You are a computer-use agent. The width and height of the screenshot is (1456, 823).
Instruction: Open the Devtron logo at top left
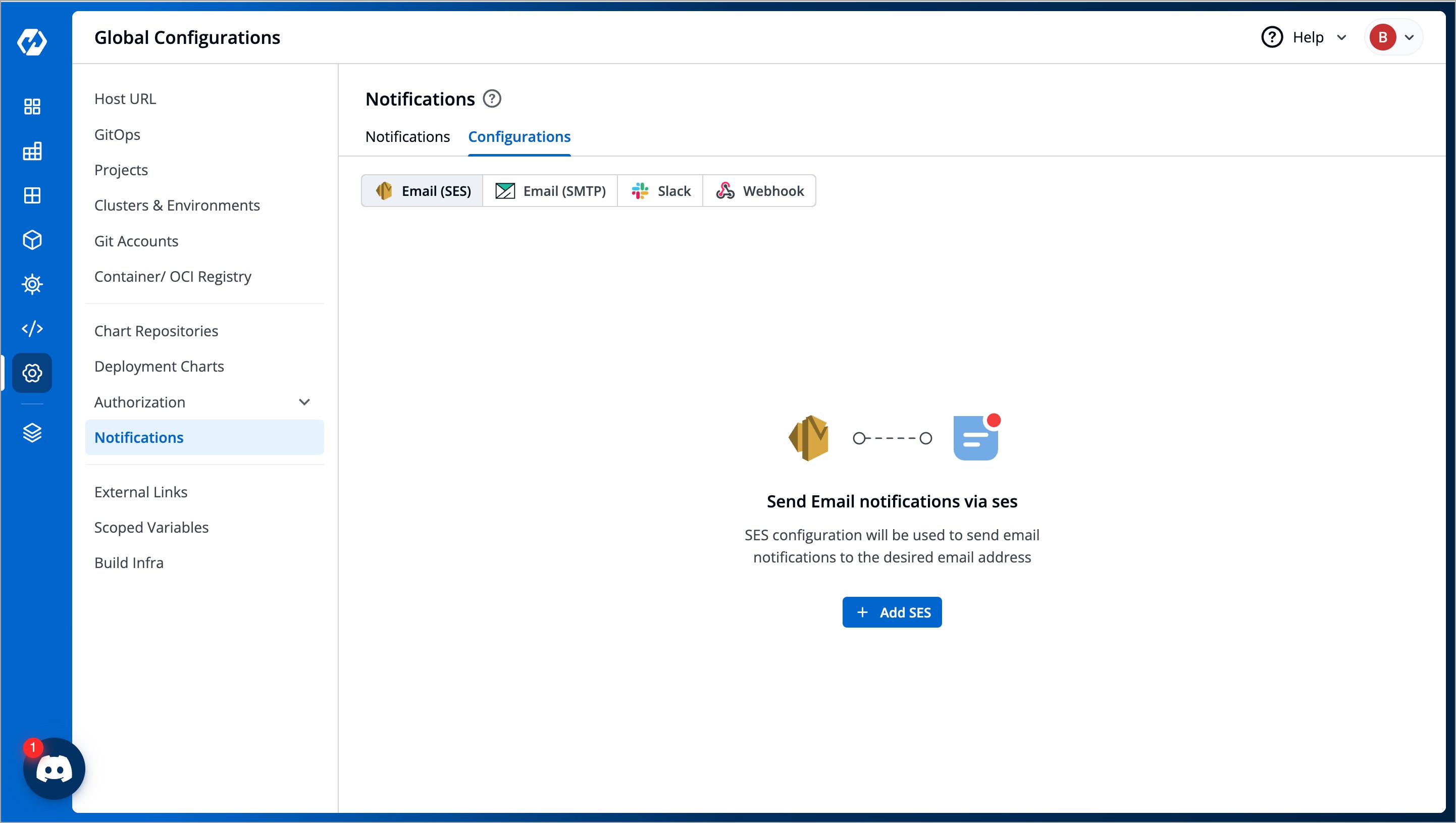pos(32,42)
